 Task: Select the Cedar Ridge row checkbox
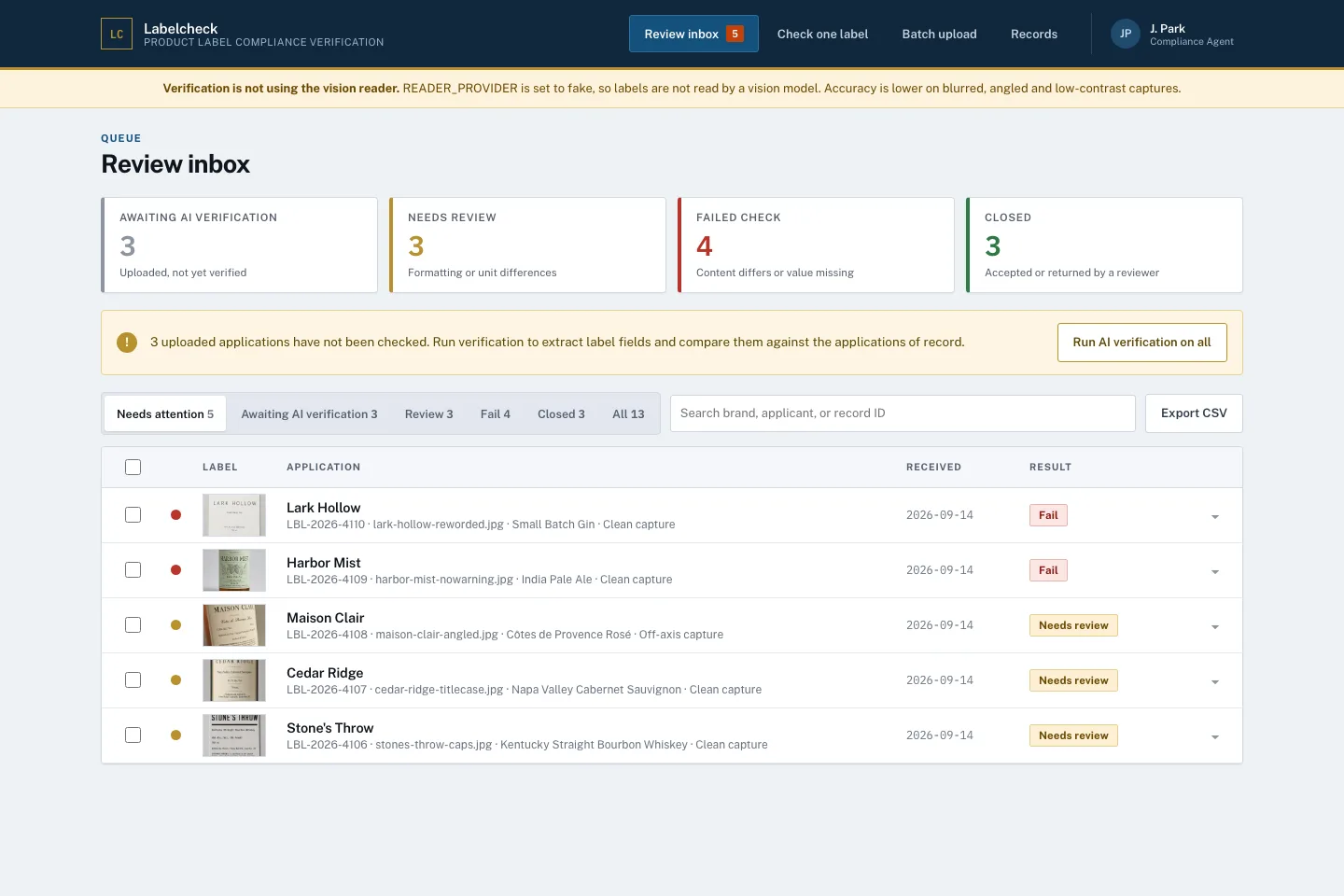[133, 680]
